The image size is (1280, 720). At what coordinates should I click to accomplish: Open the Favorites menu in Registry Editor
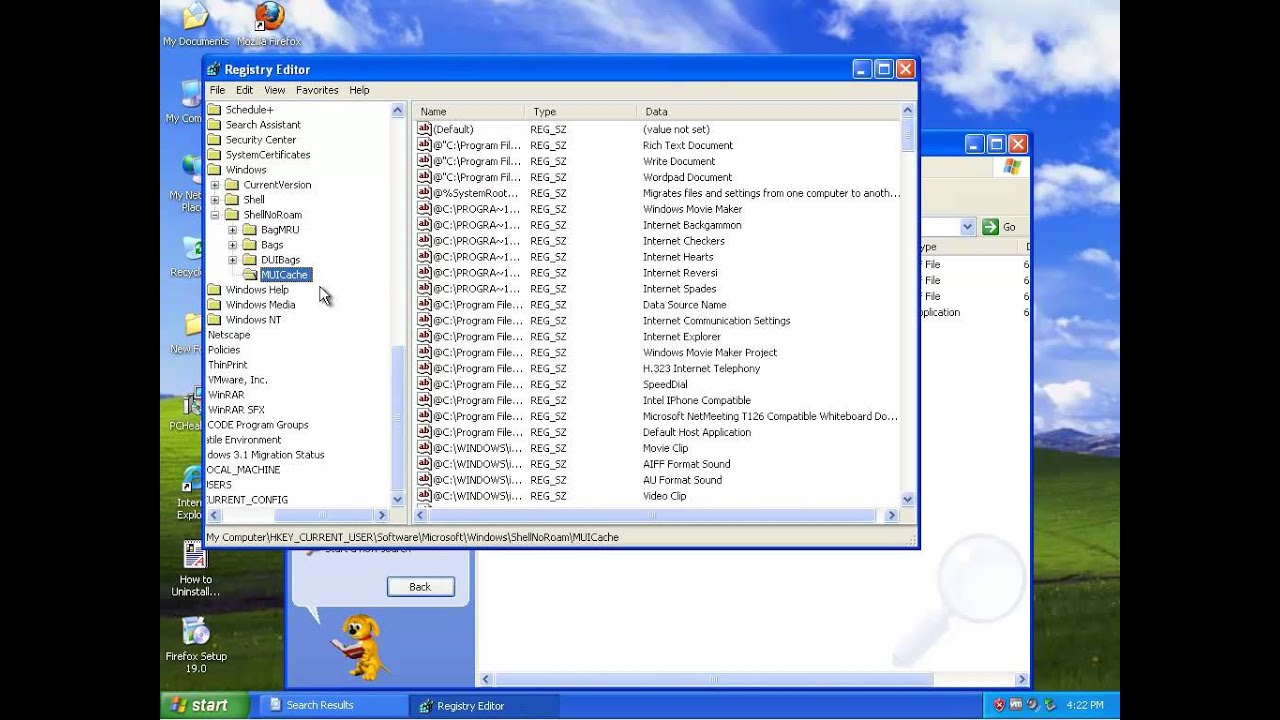pos(317,90)
